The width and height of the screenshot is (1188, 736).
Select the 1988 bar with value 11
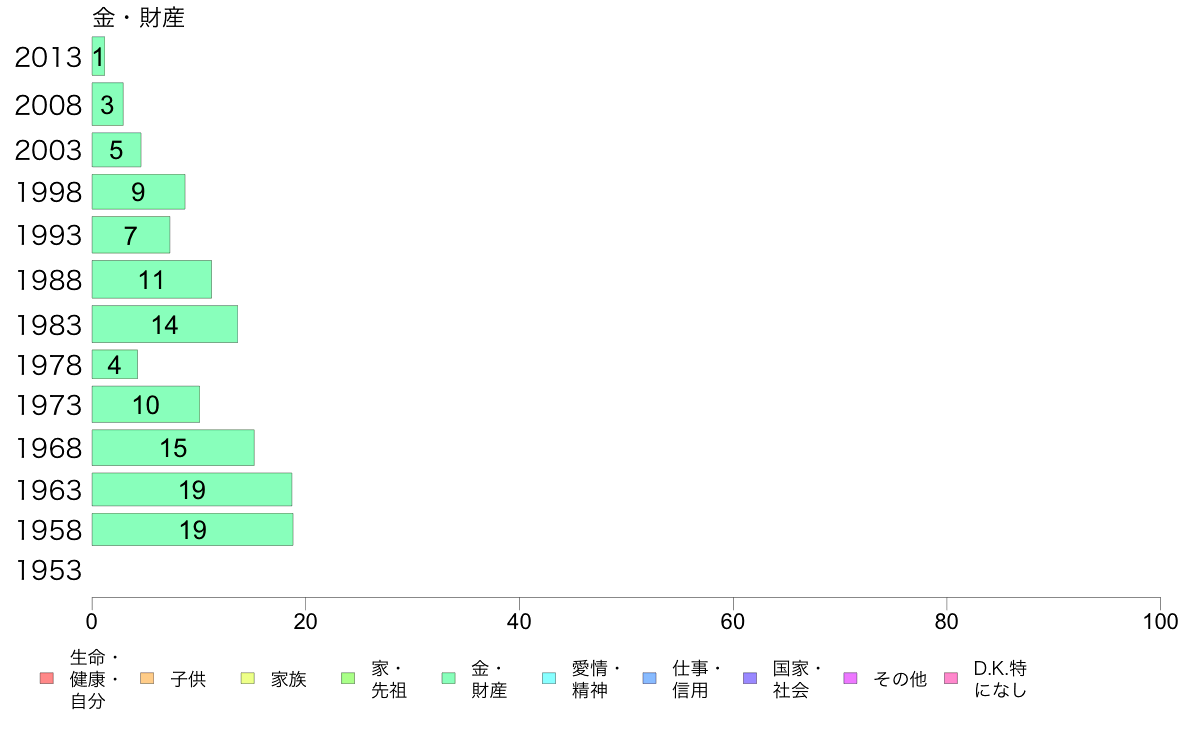point(152,280)
